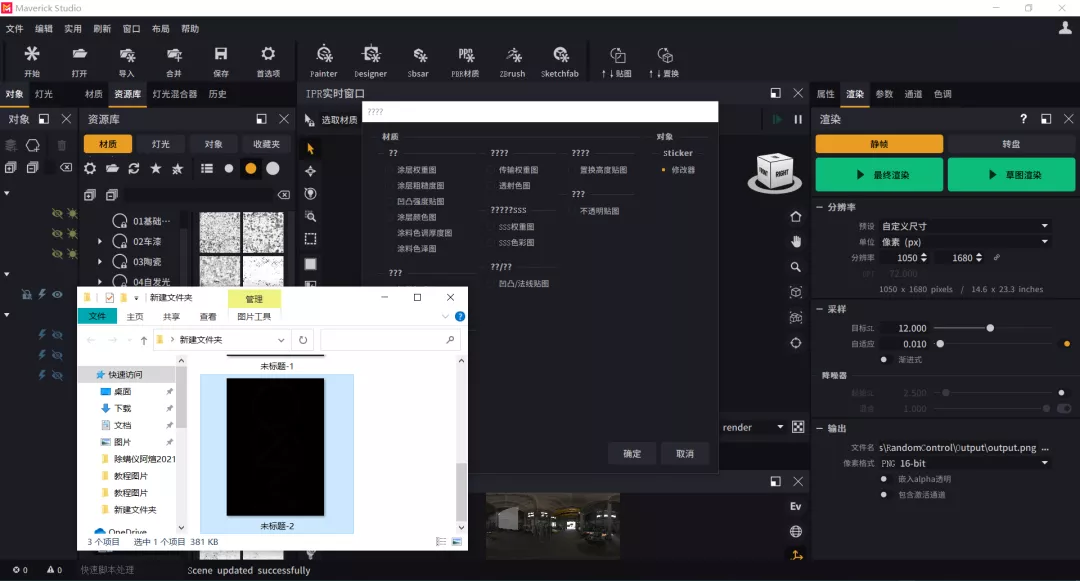
Task: Toggle 嵌入alpha透明 option
Action: pos(884,478)
